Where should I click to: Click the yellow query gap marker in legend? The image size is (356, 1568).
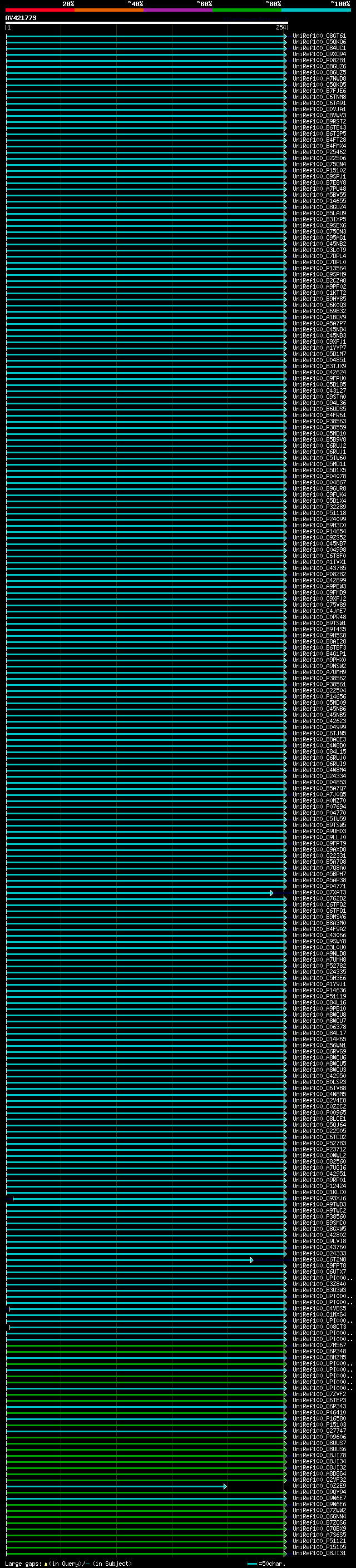pos(46,1564)
